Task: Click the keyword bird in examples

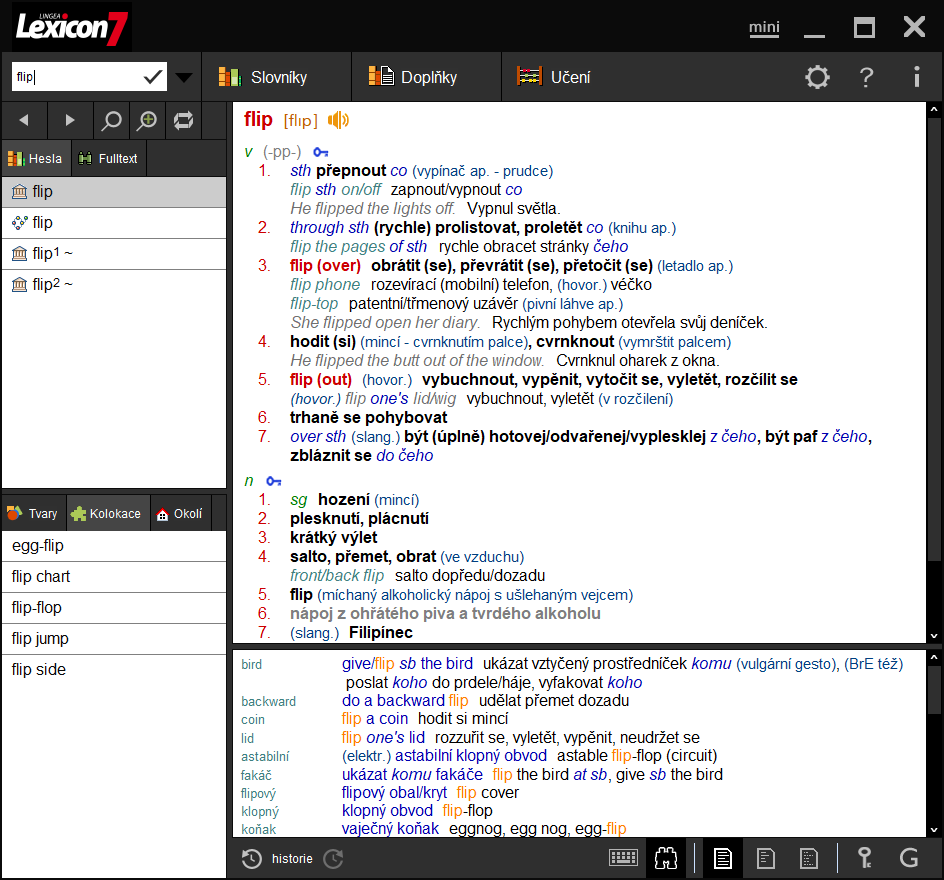Action: coord(252,665)
